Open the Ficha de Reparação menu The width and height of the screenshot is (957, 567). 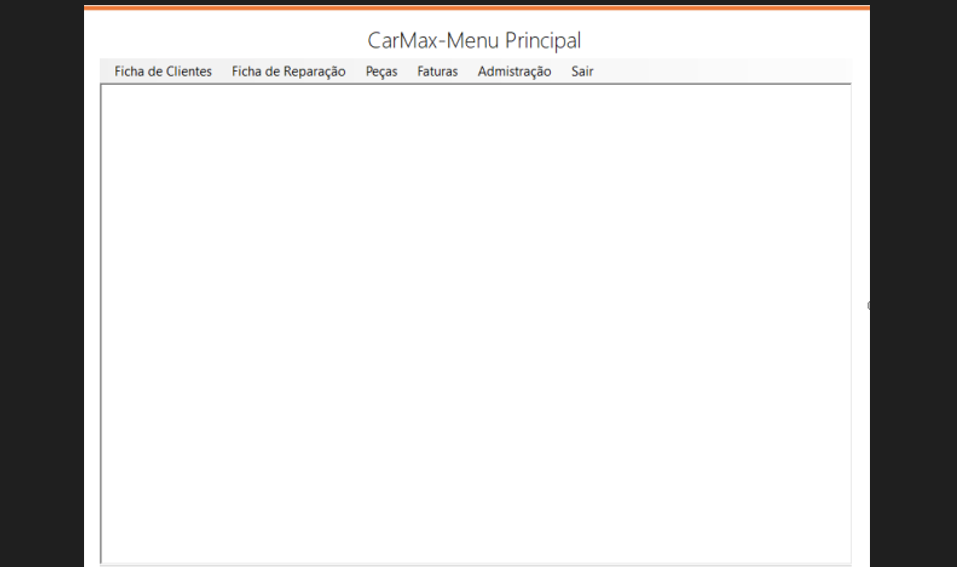click(x=288, y=71)
